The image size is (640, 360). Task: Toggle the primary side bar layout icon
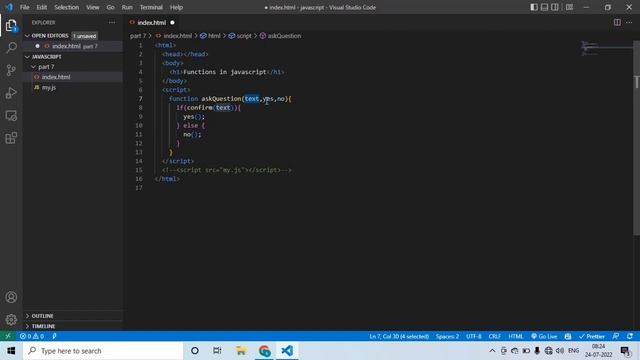tap(534, 7)
